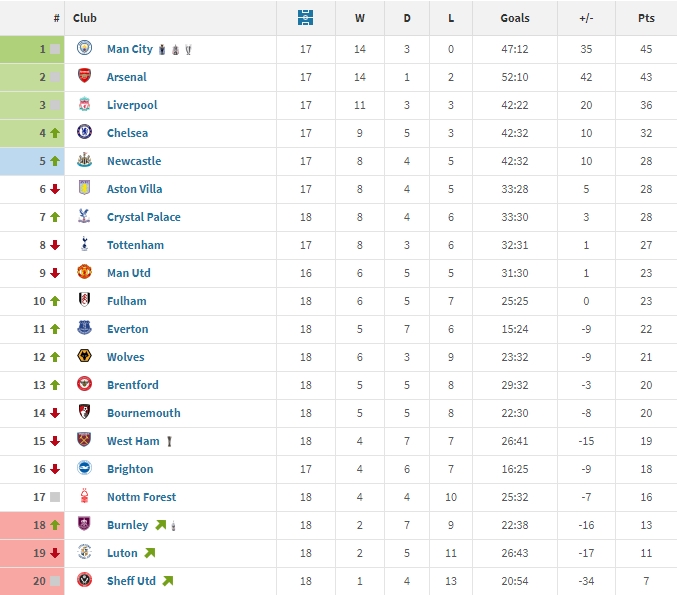This screenshot has width=677, height=595.
Task: Click the Man City club crest icon
Action: coord(84,49)
